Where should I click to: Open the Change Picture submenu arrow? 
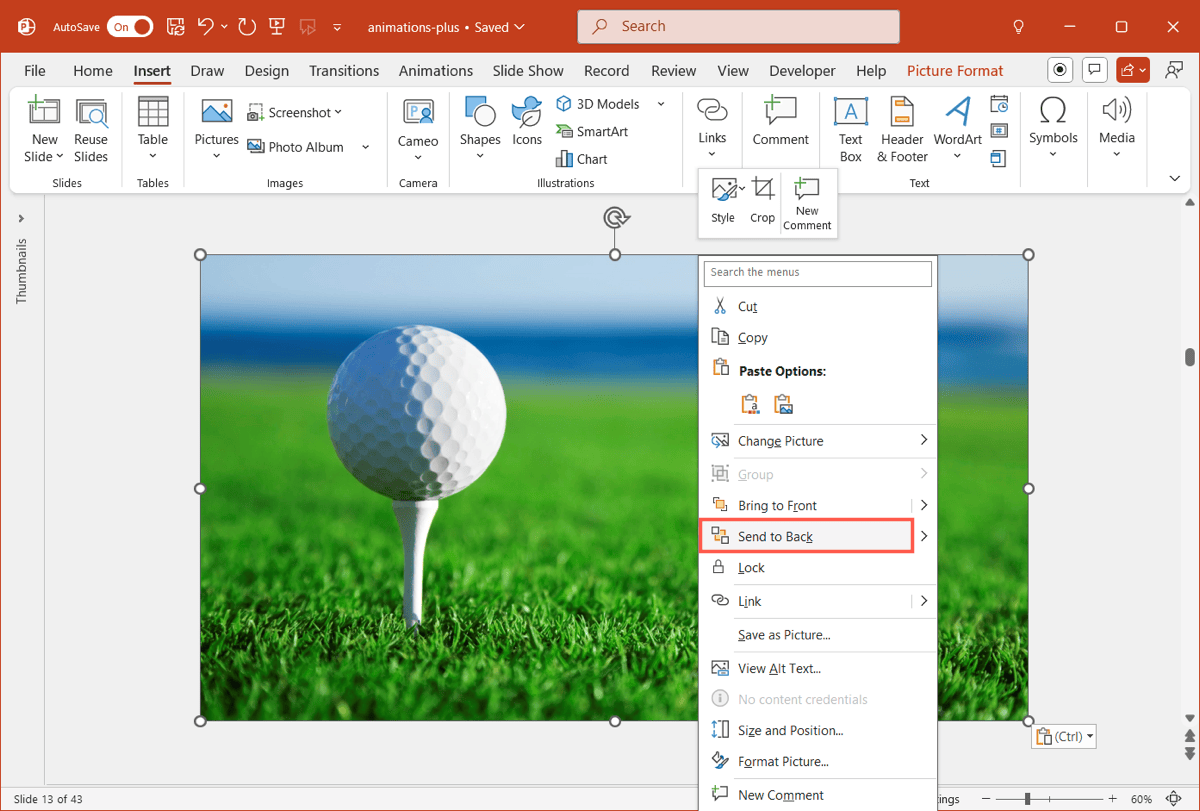(924, 440)
